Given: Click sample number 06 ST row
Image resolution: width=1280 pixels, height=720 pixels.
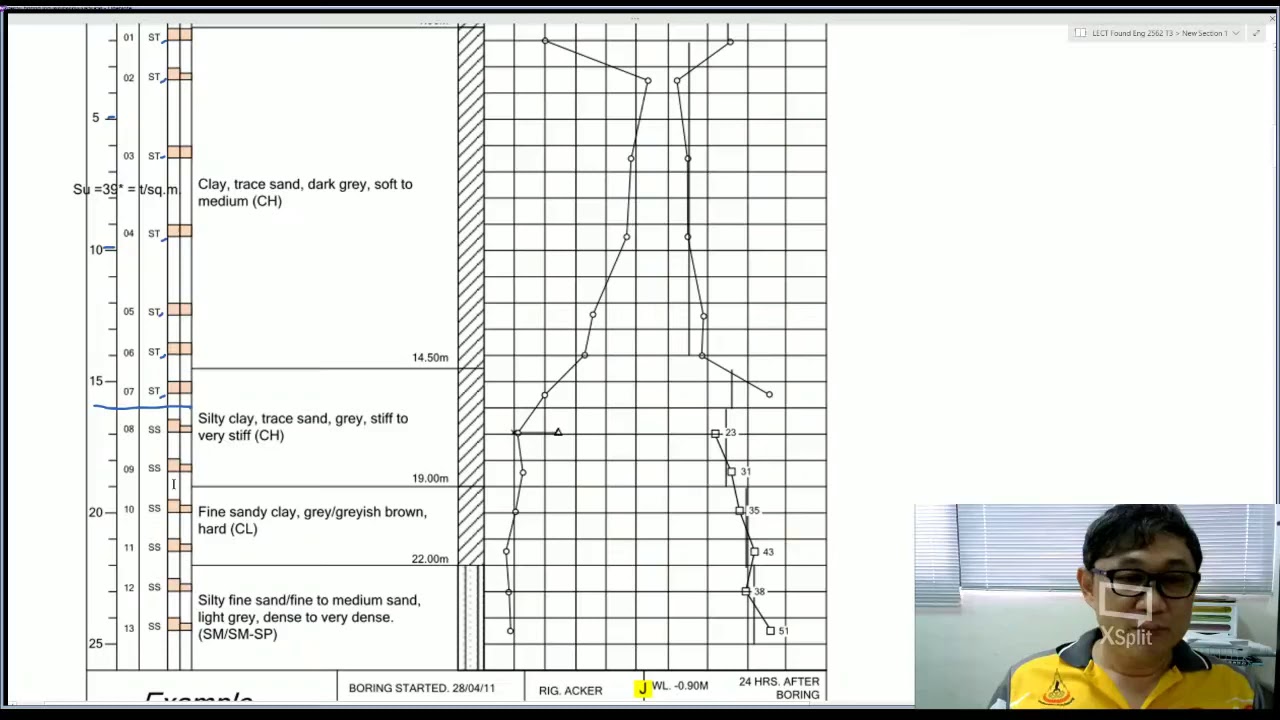Looking at the screenshot, I should pos(142,352).
